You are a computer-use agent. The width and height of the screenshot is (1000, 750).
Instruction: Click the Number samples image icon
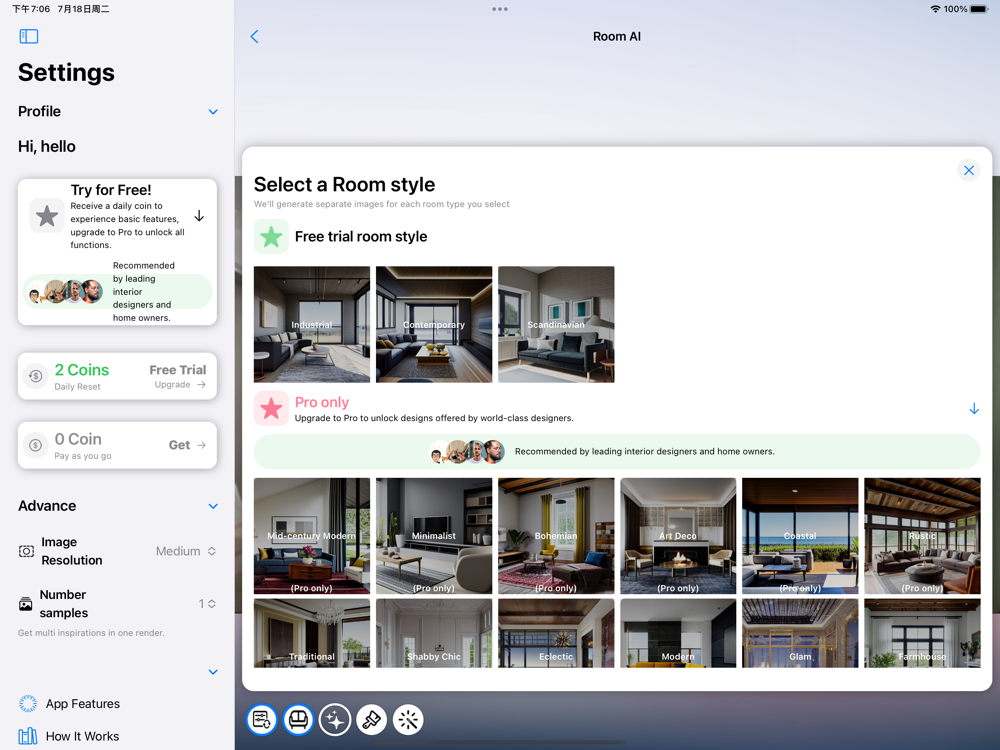coord(26,604)
